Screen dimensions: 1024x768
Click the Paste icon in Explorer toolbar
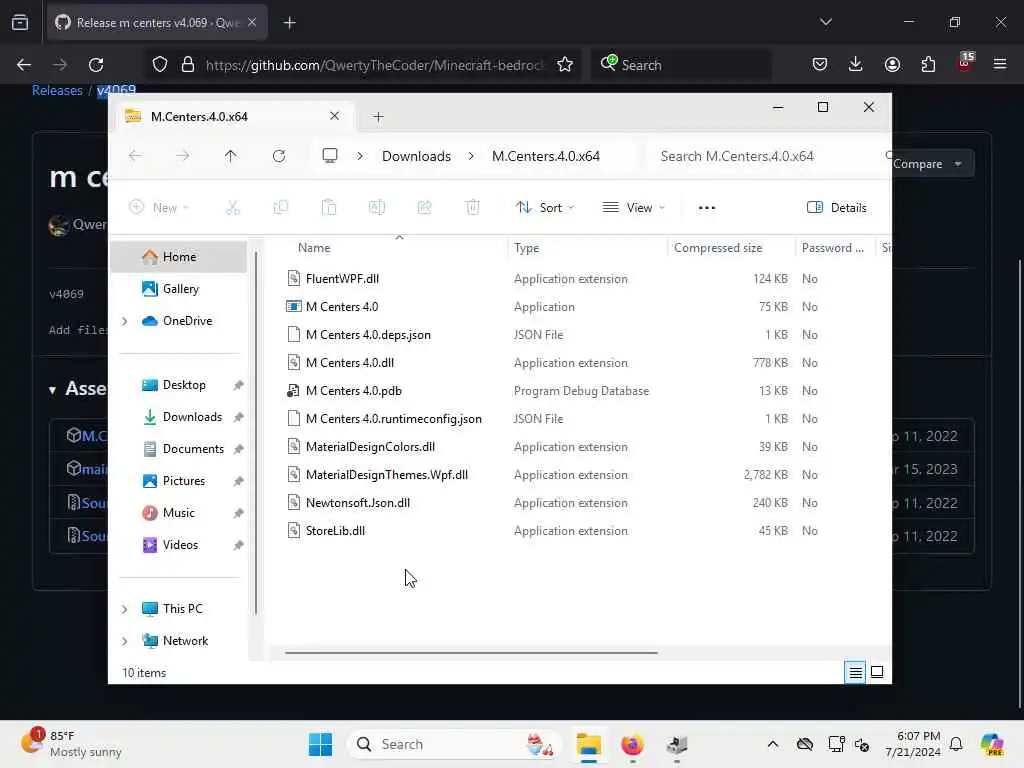coord(328,208)
